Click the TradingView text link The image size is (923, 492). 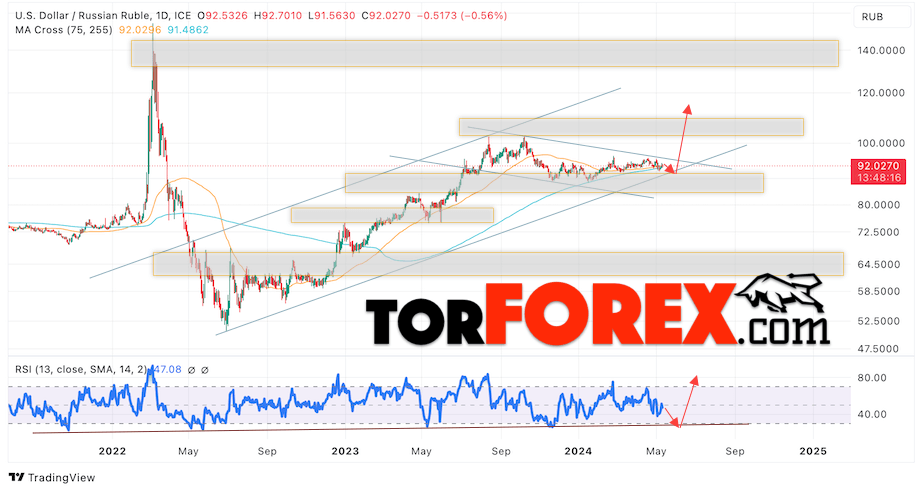[x=61, y=477]
